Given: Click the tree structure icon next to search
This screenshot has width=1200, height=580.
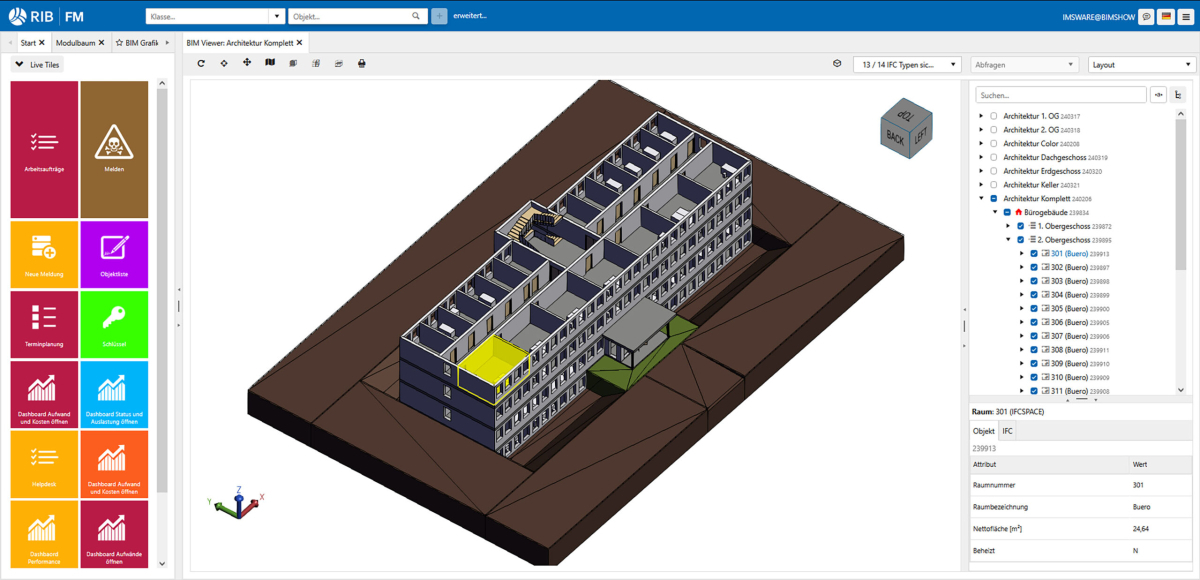Looking at the screenshot, I should (x=1177, y=95).
